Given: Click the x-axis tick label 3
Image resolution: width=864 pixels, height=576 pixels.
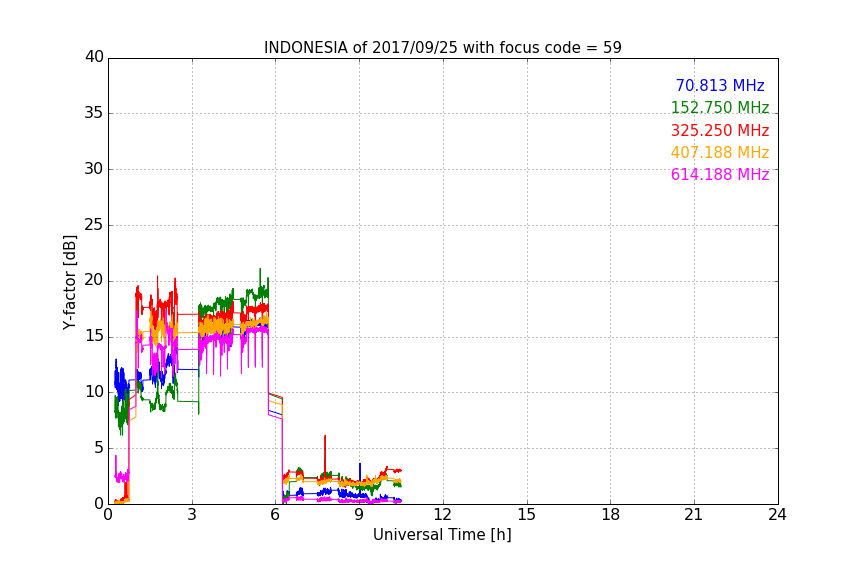Looking at the screenshot, I should (x=192, y=515).
